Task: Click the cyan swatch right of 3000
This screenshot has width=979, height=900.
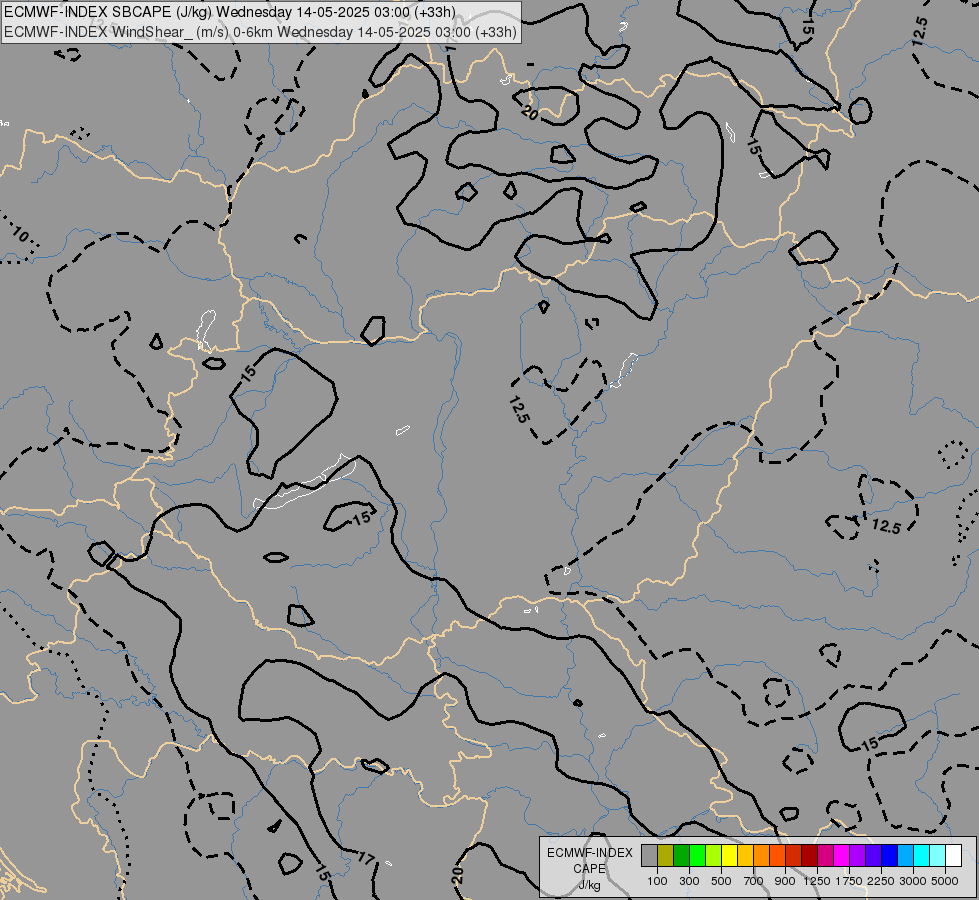Action: coord(922,855)
